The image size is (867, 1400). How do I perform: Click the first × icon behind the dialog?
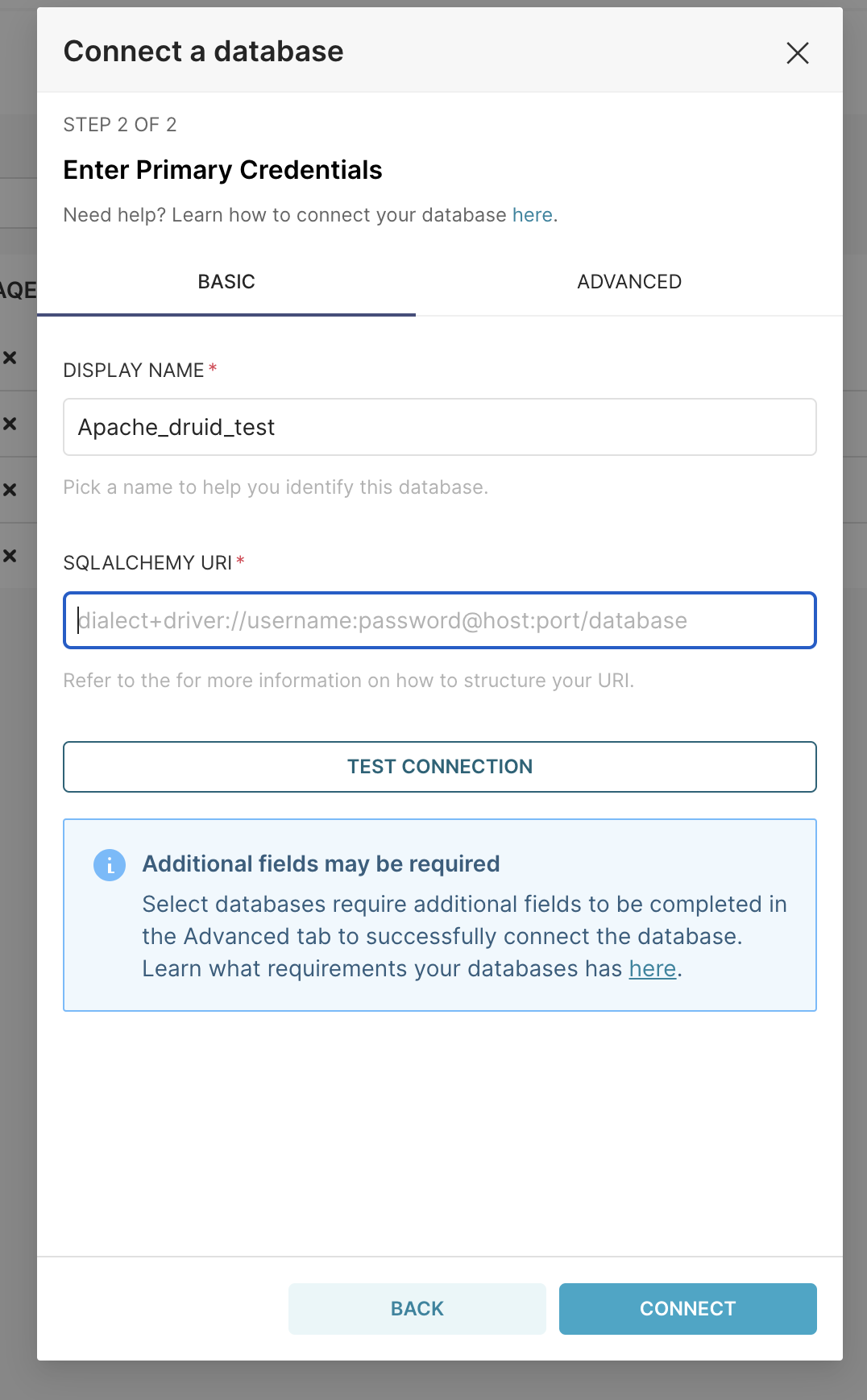pos(10,358)
